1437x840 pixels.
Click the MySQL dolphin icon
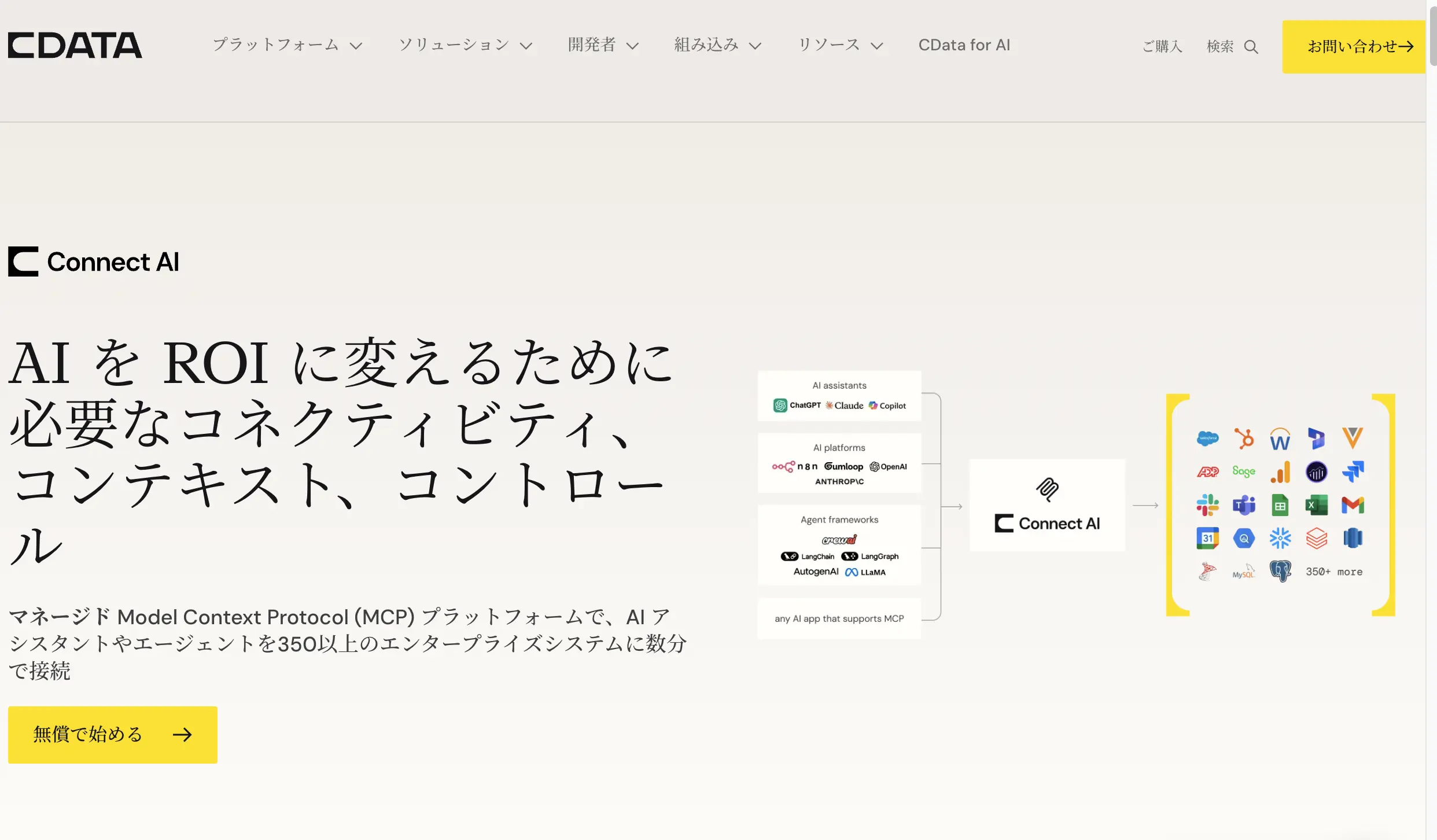[x=1244, y=572]
